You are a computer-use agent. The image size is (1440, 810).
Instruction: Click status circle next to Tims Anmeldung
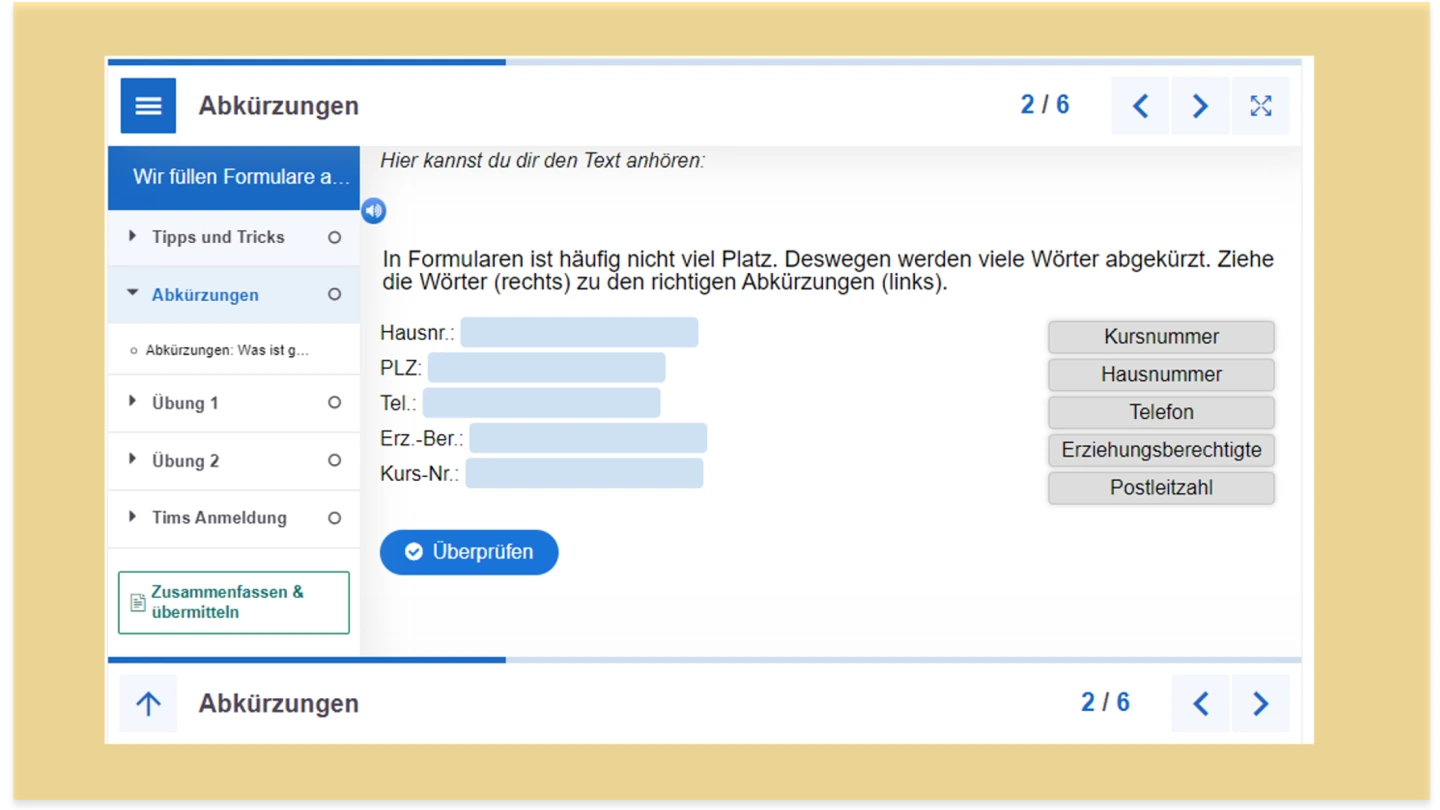[x=335, y=518]
